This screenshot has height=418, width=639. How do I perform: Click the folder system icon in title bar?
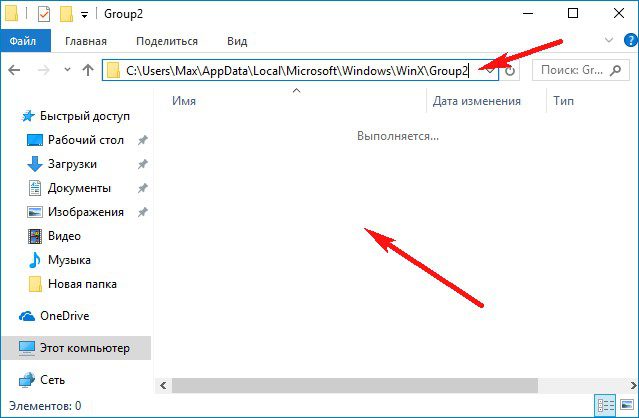(11, 13)
